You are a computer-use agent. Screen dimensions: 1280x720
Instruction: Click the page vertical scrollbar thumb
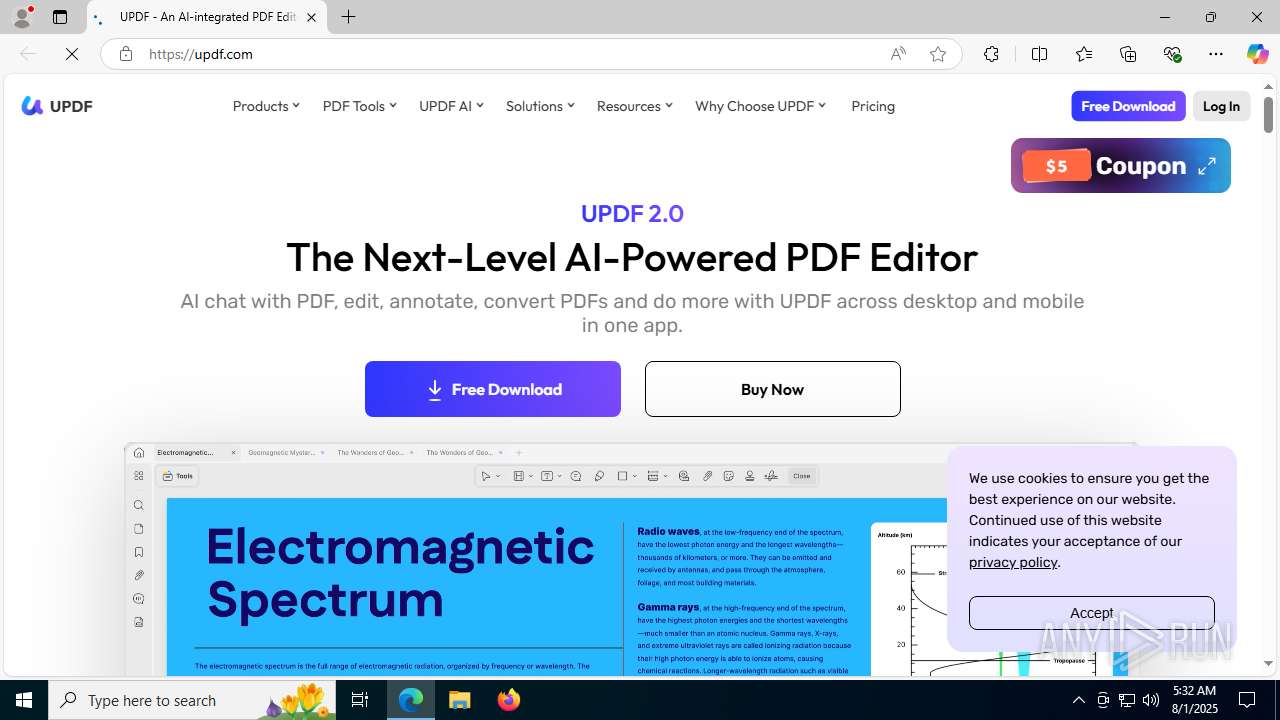click(1268, 114)
